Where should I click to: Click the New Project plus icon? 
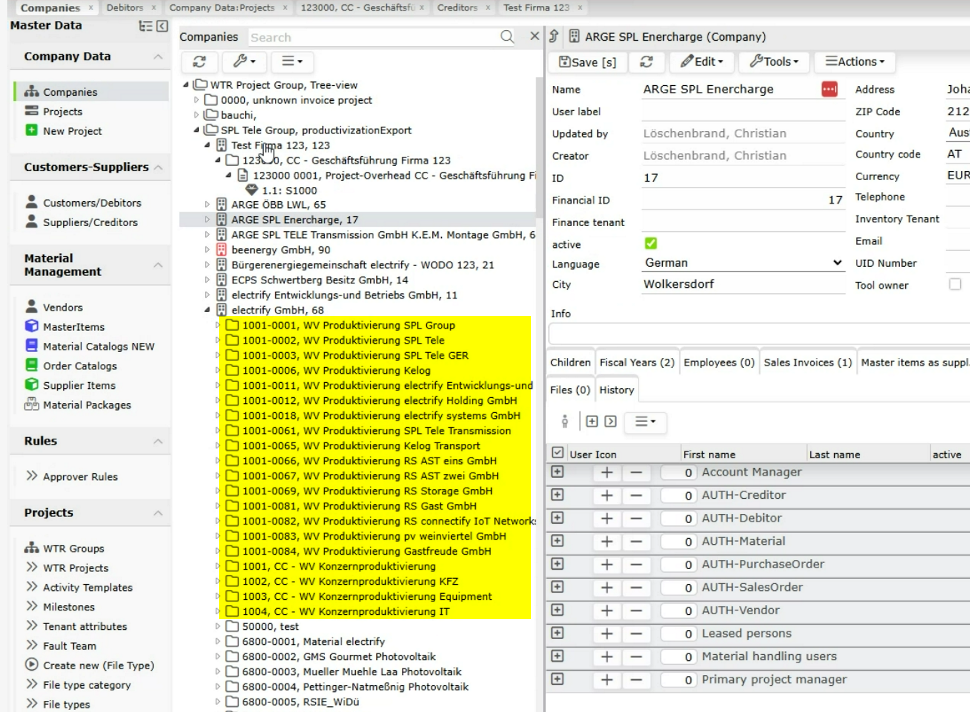(31, 130)
